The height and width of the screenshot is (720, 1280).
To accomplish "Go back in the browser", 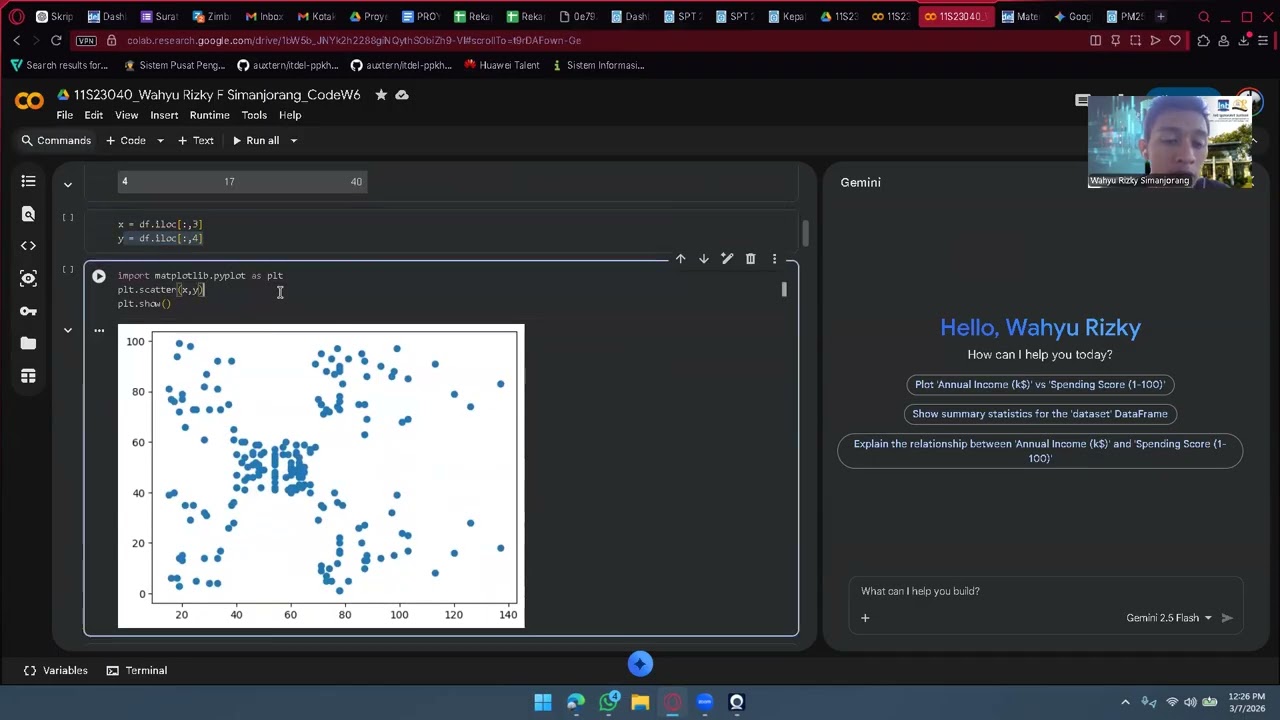I will point(16,41).
